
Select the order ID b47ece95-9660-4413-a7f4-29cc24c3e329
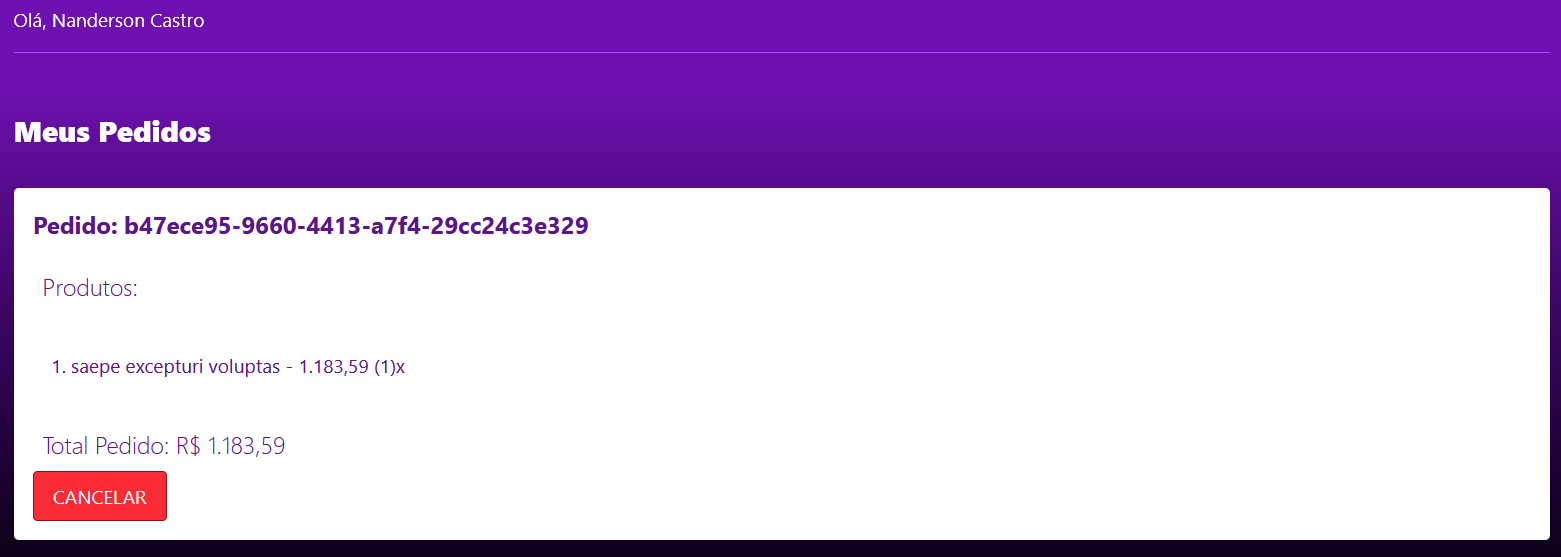(x=356, y=226)
